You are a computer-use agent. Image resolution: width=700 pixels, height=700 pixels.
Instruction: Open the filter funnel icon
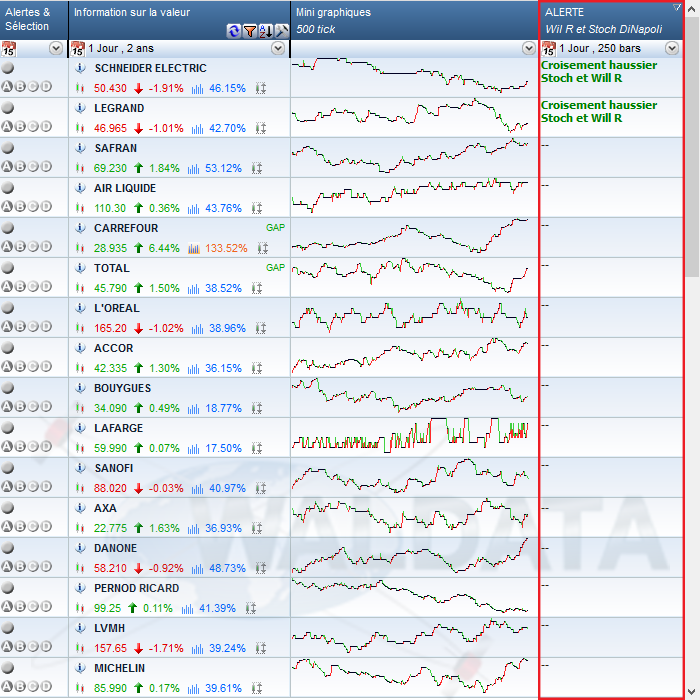[250, 31]
